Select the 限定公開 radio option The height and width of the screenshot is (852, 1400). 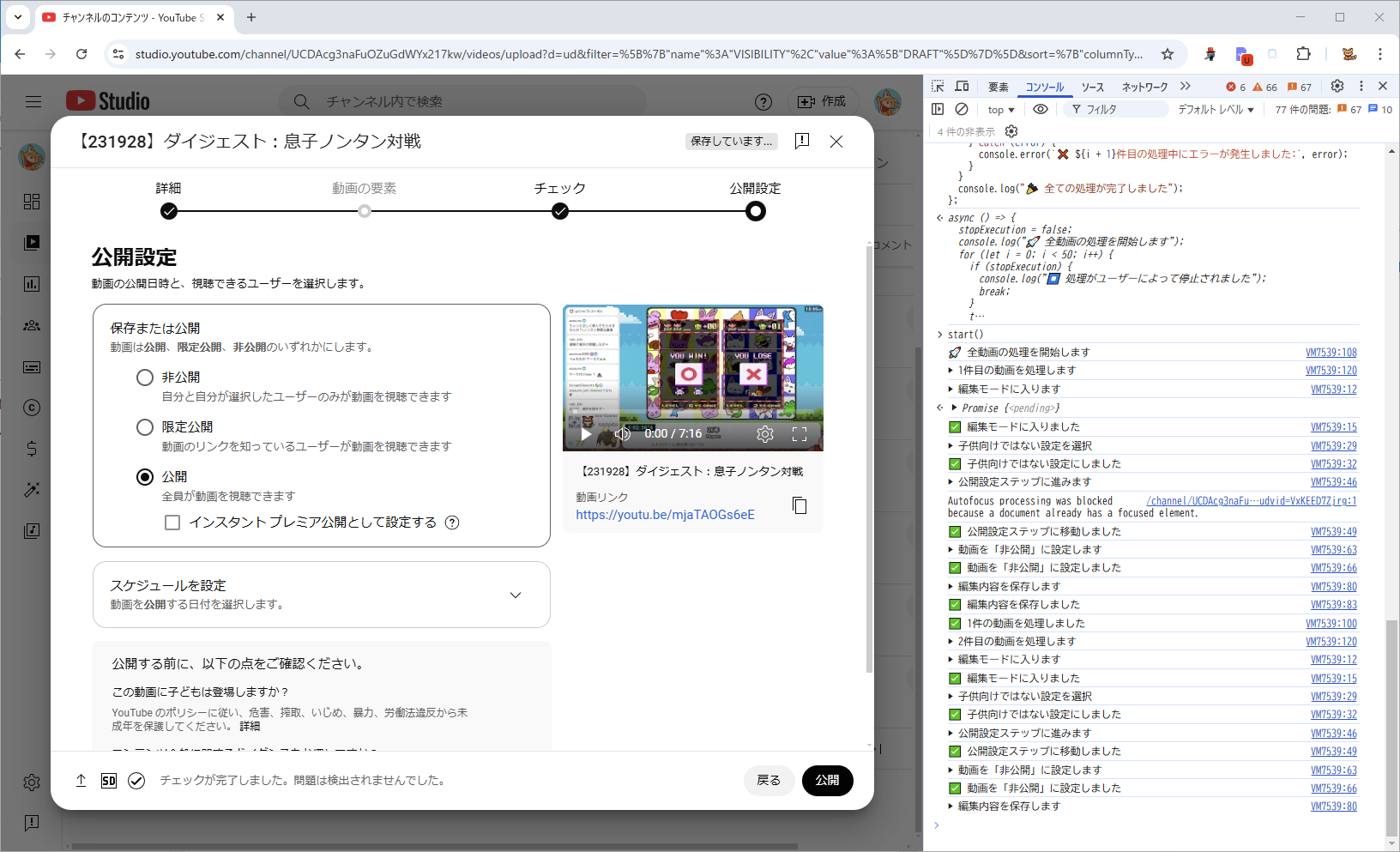click(x=144, y=426)
